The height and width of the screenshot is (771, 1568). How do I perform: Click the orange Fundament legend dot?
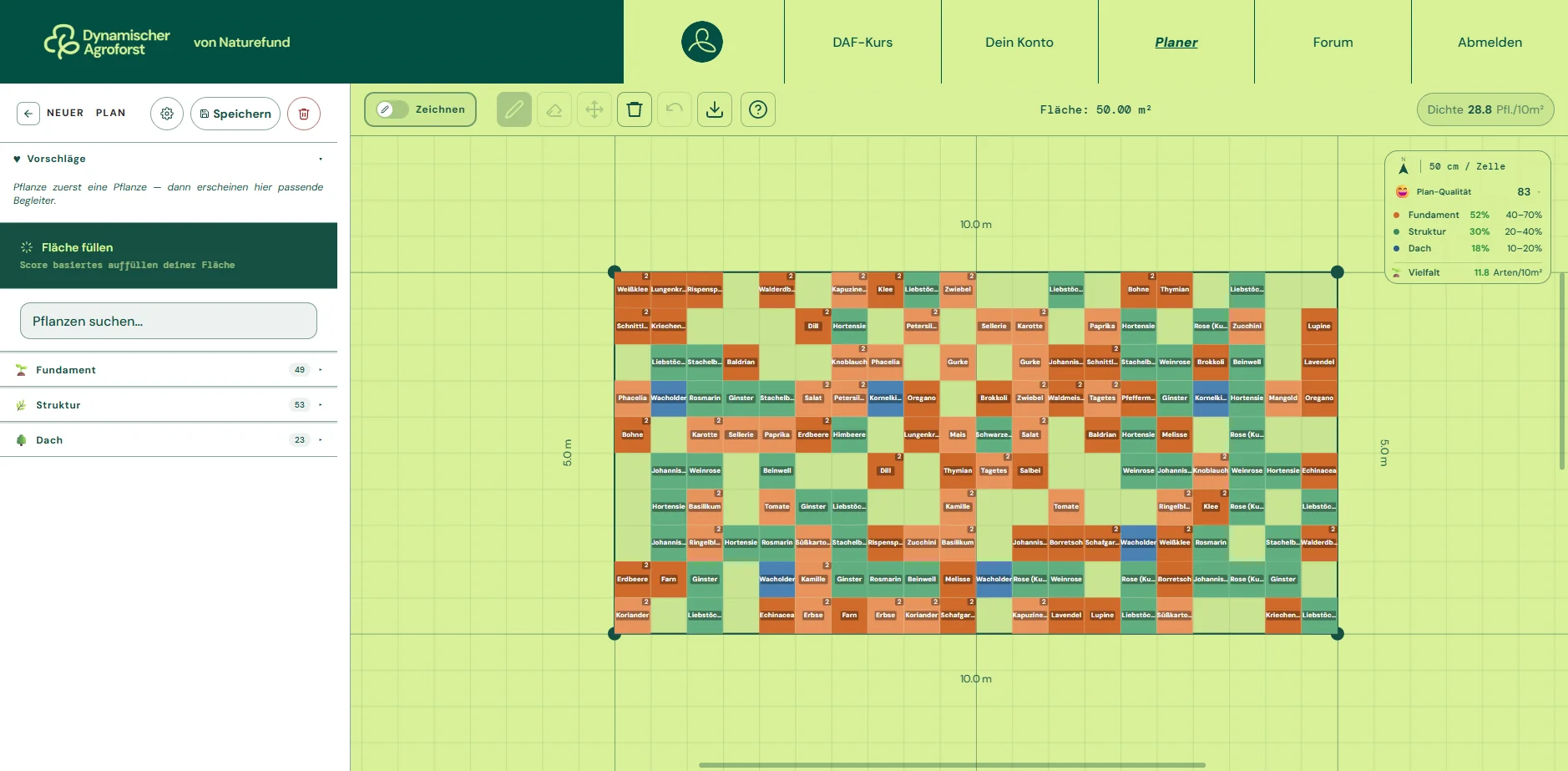[x=1396, y=216]
